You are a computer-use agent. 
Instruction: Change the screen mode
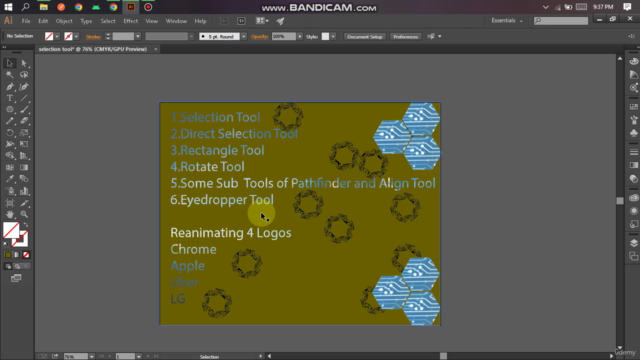(x=16, y=278)
